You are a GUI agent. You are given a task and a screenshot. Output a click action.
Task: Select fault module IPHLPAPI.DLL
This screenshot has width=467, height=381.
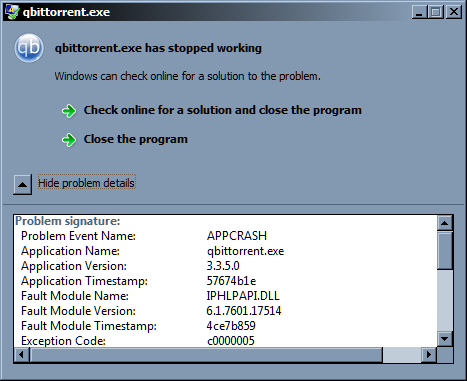(243, 296)
